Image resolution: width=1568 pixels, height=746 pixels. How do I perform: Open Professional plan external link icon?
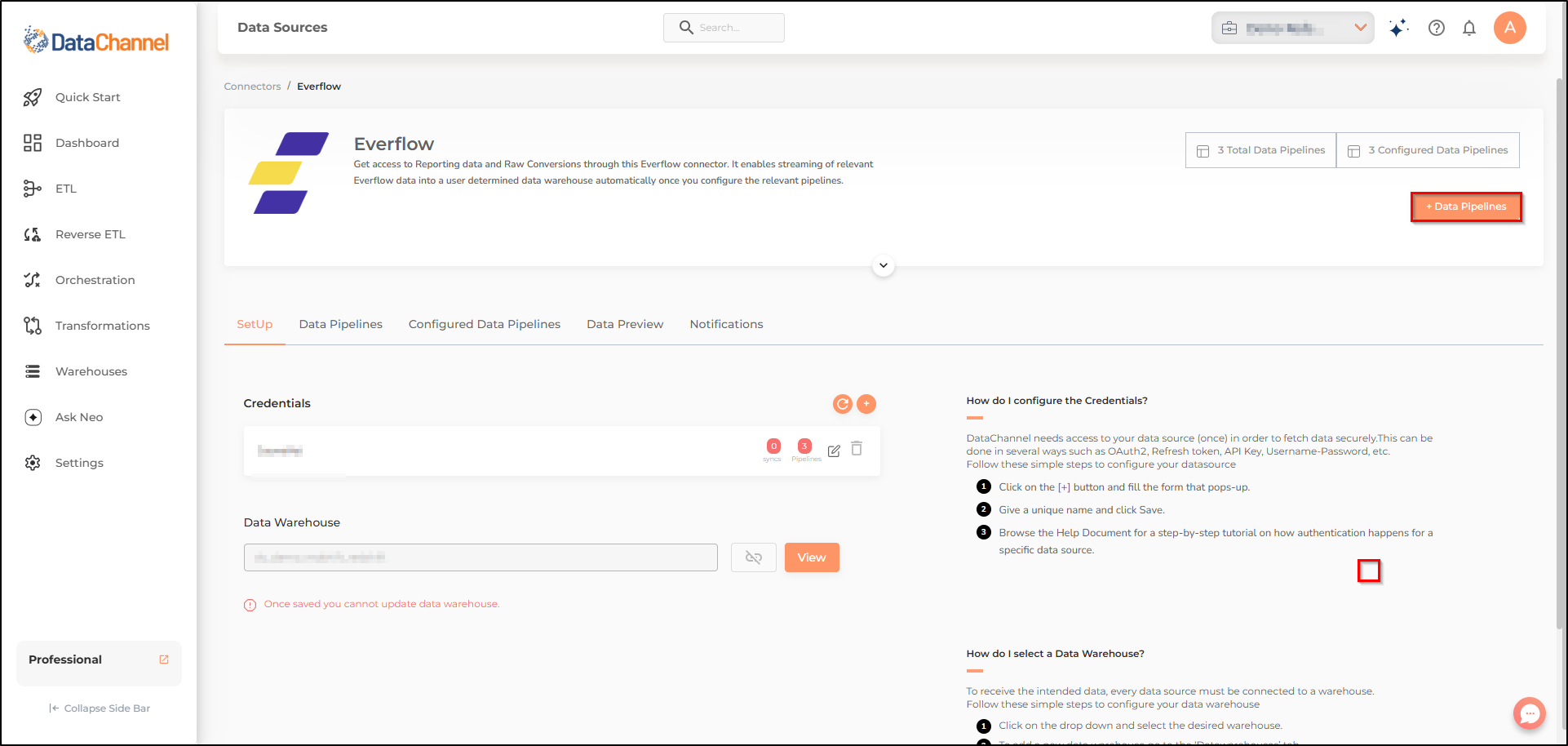pos(164,659)
